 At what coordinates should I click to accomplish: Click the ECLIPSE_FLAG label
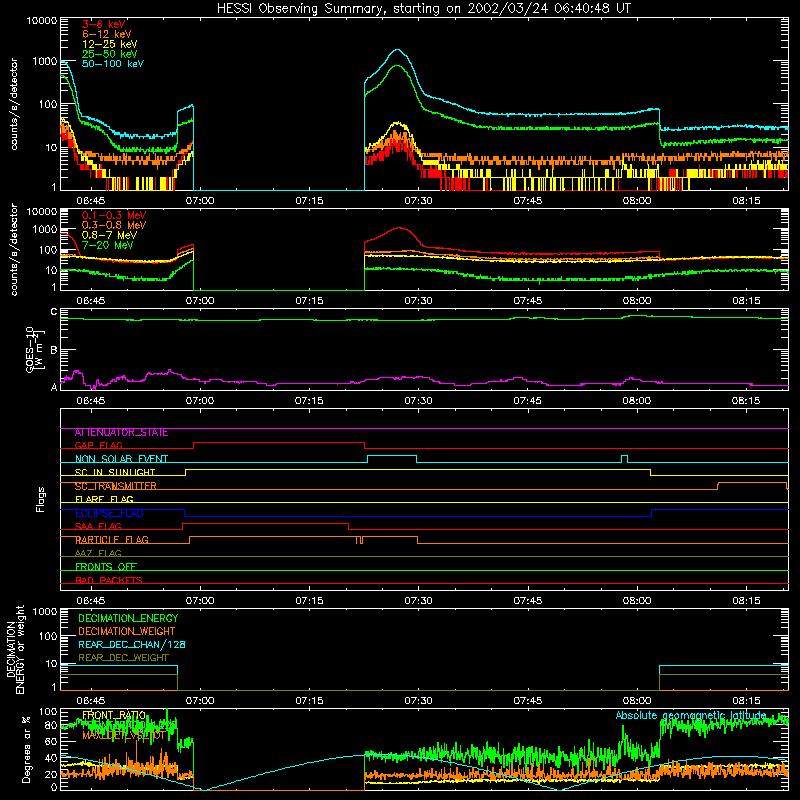pos(109,513)
